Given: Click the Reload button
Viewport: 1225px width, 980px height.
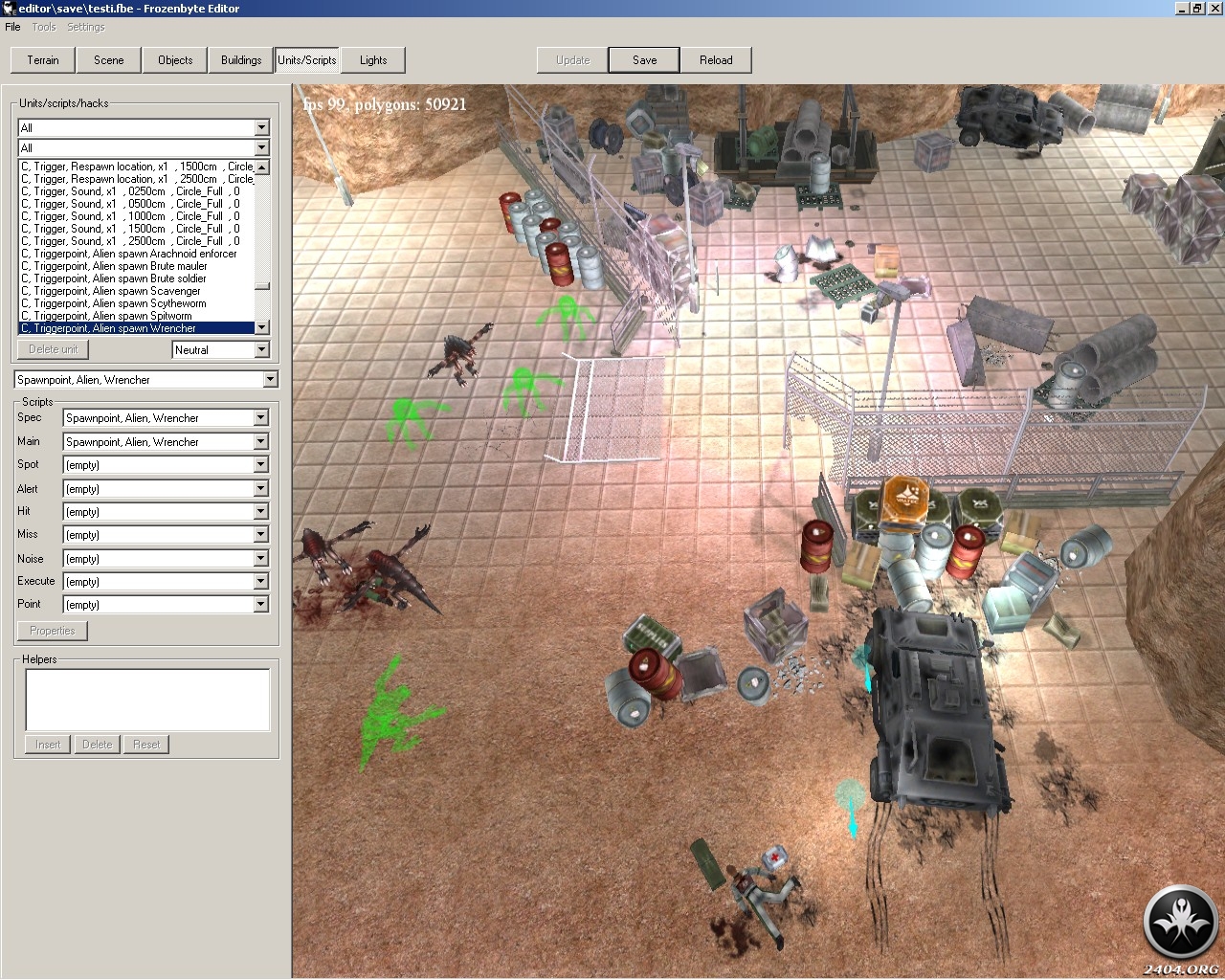Looking at the screenshot, I should (715, 60).
